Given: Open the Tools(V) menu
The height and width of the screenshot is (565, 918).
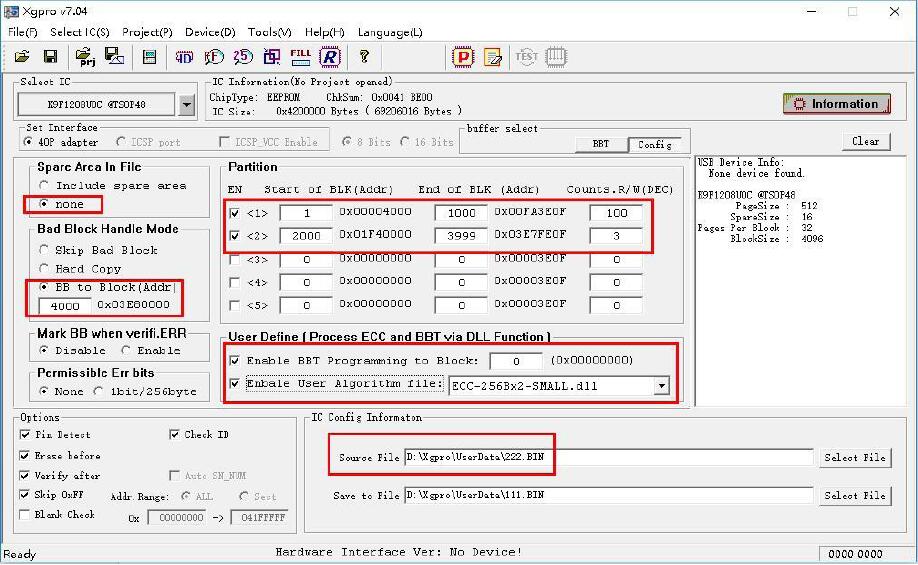Looking at the screenshot, I should click(269, 32).
